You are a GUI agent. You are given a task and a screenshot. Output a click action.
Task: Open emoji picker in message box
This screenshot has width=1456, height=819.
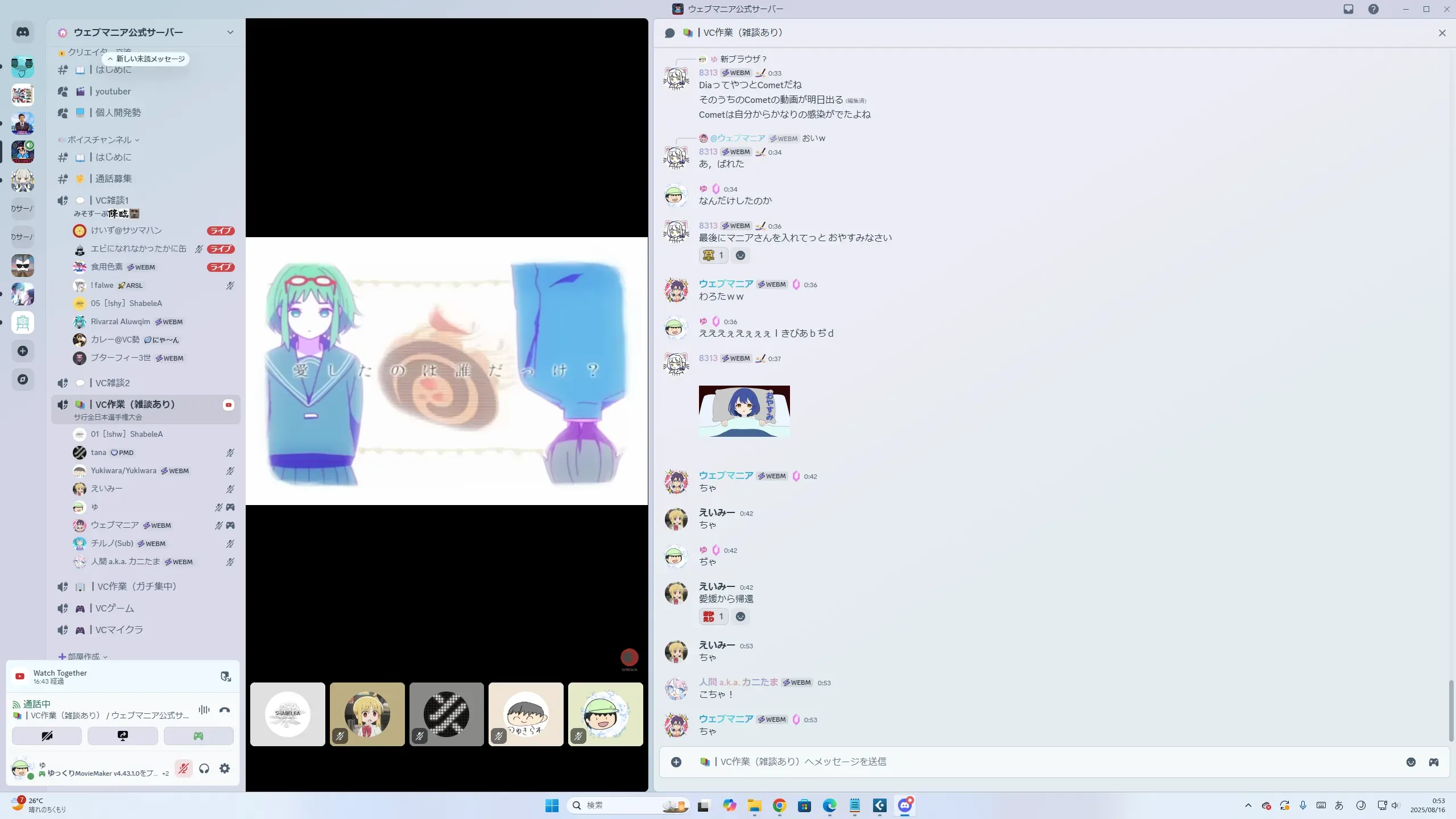pyautogui.click(x=1410, y=762)
